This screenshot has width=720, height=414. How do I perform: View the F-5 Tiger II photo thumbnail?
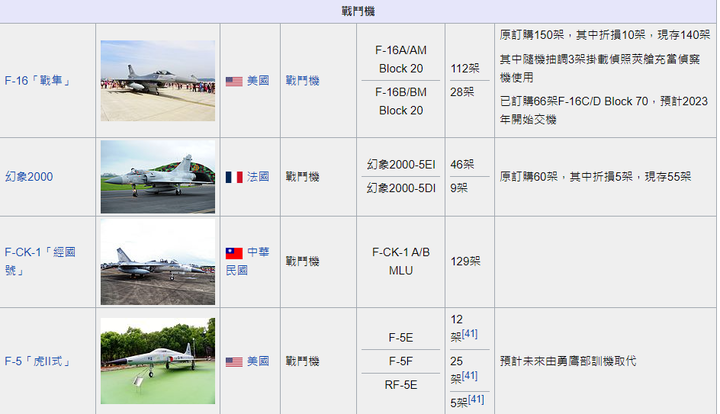tap(158, 361)
